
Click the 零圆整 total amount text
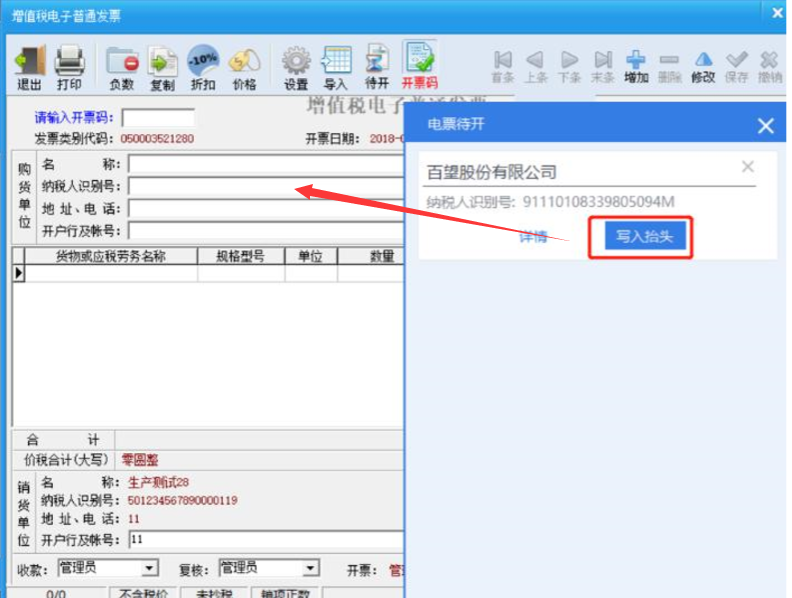click(140, 460)
